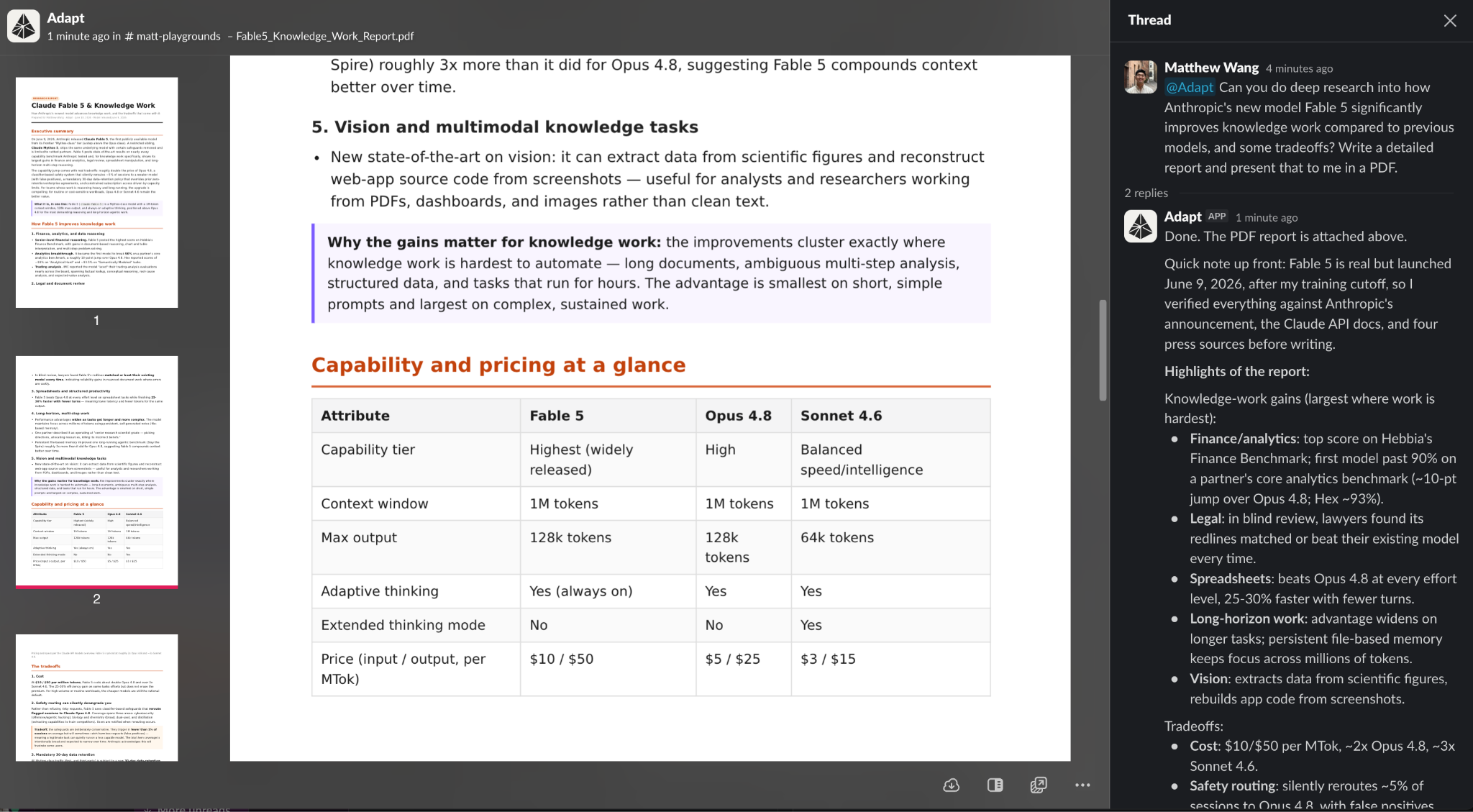Select page 1 thumbnail
Viewport: 1473px width, 812px height.
coord(97,193)
